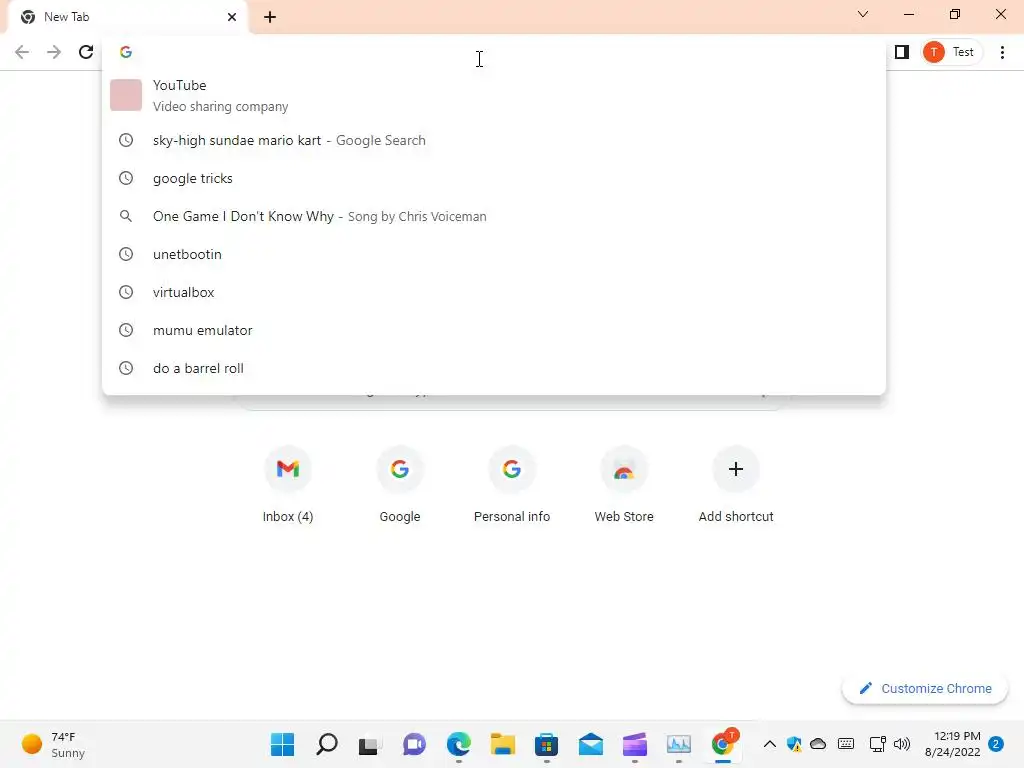Expand hidden system tray icons chevron
The width and height of the screenshot is (1024, 768).
[770, 744]
